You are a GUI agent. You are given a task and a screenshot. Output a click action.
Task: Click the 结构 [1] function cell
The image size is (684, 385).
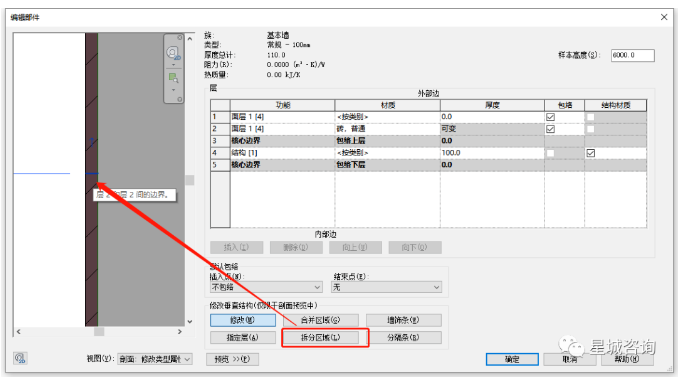point(283,153)
